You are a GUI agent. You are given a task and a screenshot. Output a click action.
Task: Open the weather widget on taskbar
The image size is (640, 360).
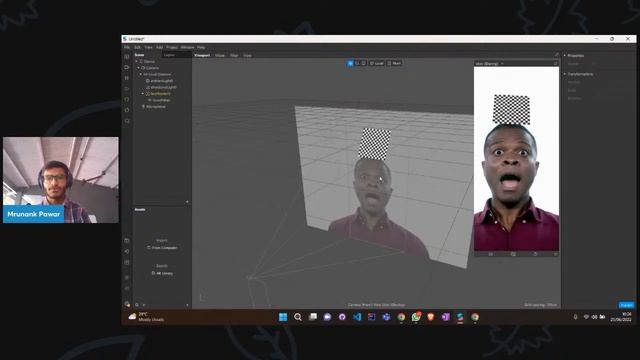pos(146,317)
